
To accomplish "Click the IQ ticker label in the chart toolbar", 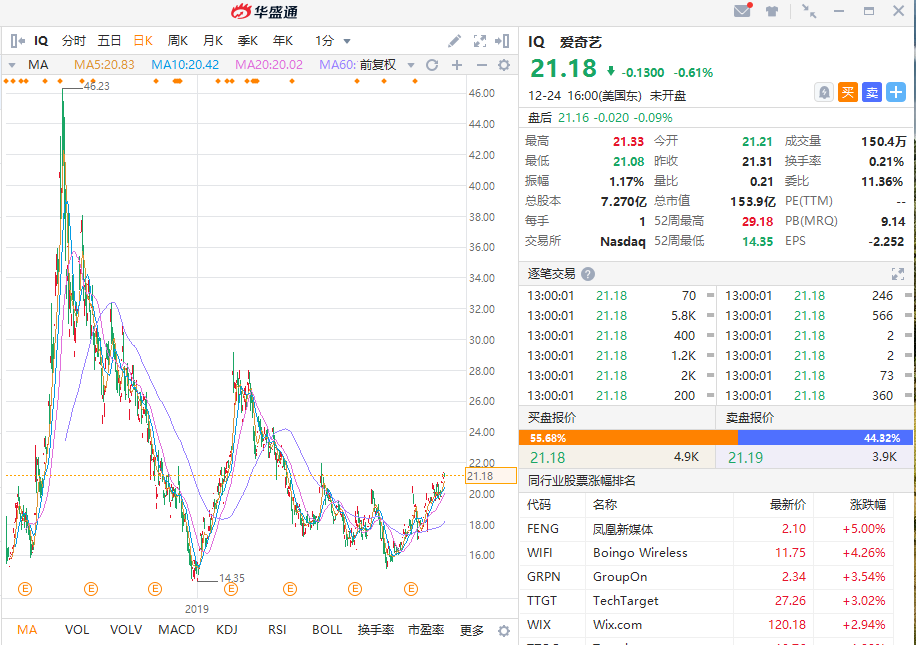I will point(41,41).
